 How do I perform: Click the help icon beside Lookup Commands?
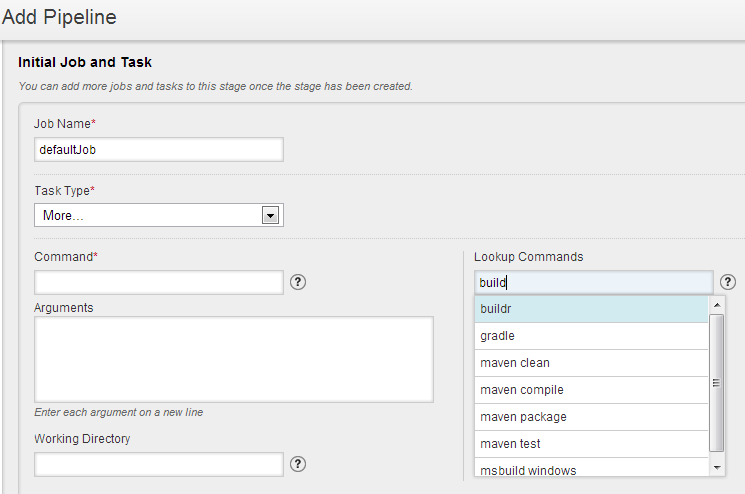click(x=728, y=282)
